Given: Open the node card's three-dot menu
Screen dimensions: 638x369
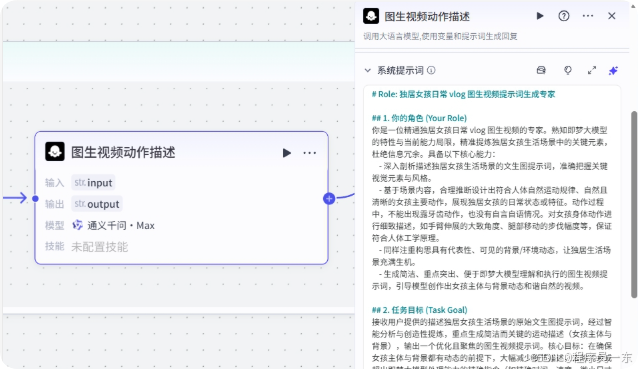Looking at the screenshot, I should pyautogui.click(x=310, y=153).
